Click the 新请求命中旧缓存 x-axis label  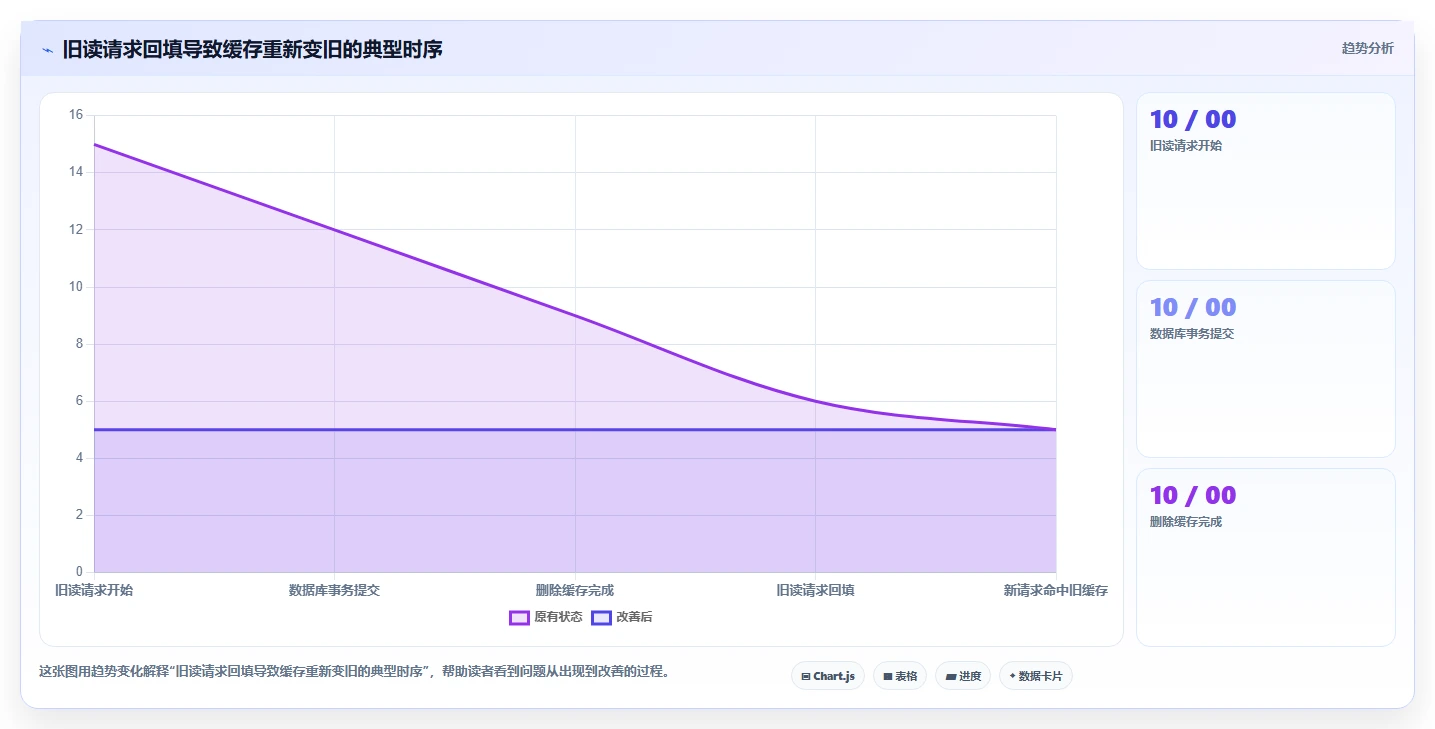tap(1056, 590)
